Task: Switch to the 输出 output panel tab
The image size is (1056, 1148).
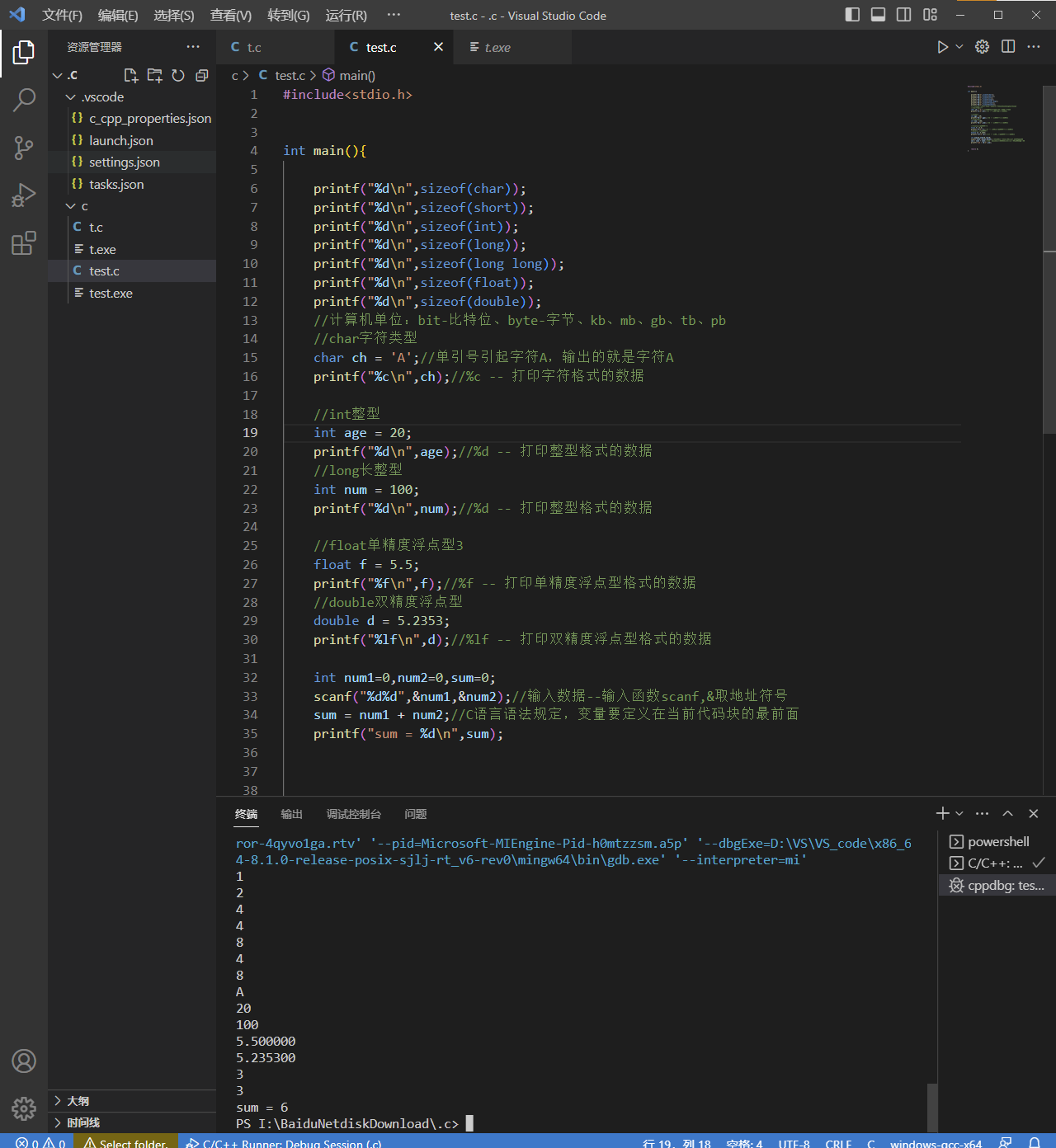Action: tap(291, 814)
